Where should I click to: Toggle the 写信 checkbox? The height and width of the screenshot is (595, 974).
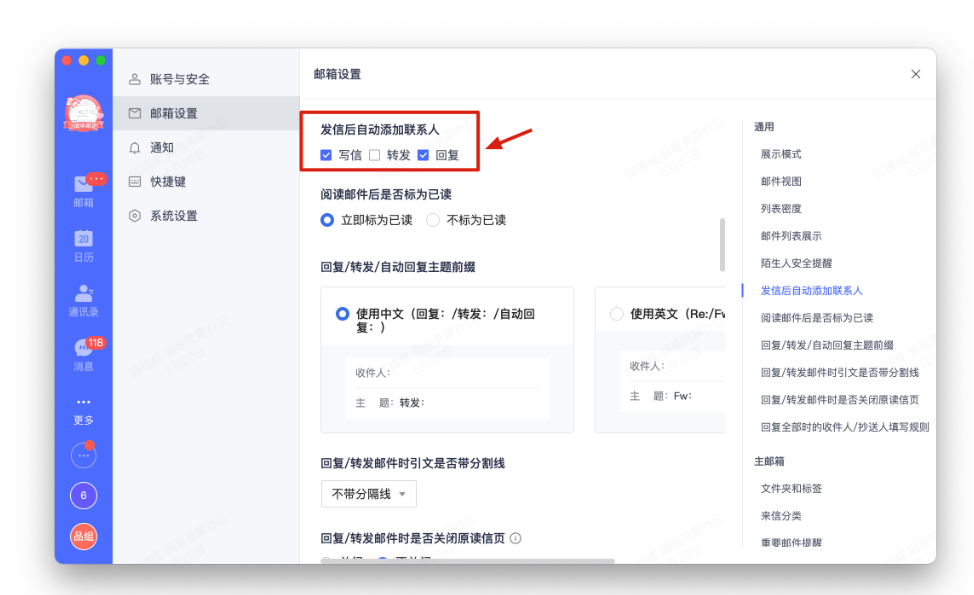[x=326, y=155]
